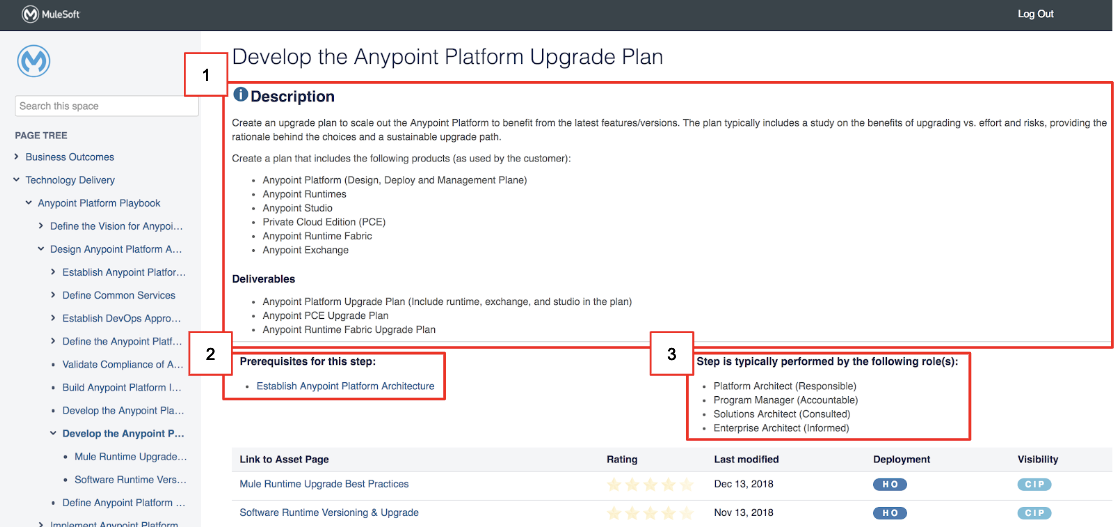Open Software Runtime Vers… tree page
The image size is (1117, 527).
point(130,479)
